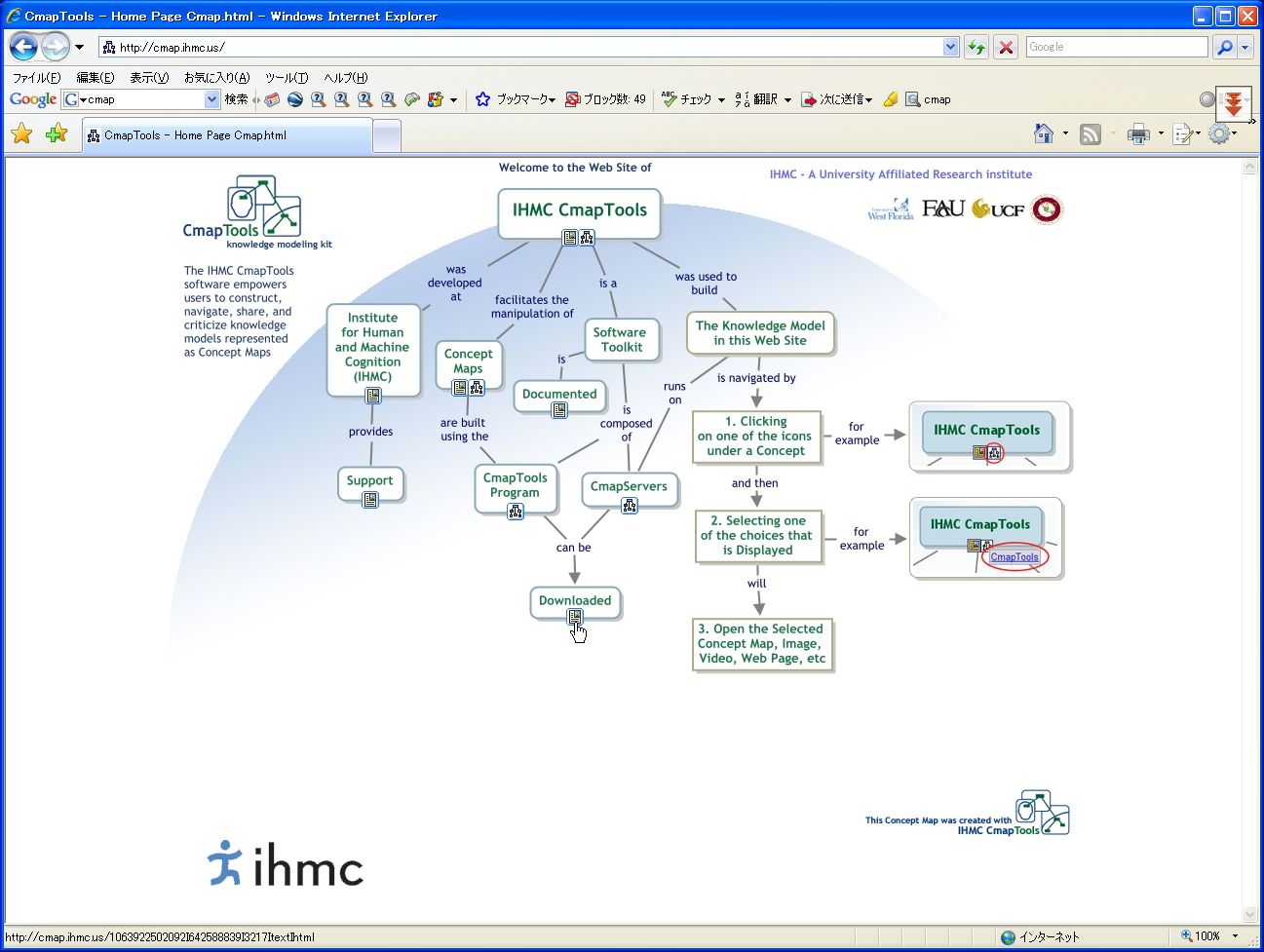Screen dimensions: 1264x952
Task: Click the cmap icon under CmapServers
Action: point(630,505)
